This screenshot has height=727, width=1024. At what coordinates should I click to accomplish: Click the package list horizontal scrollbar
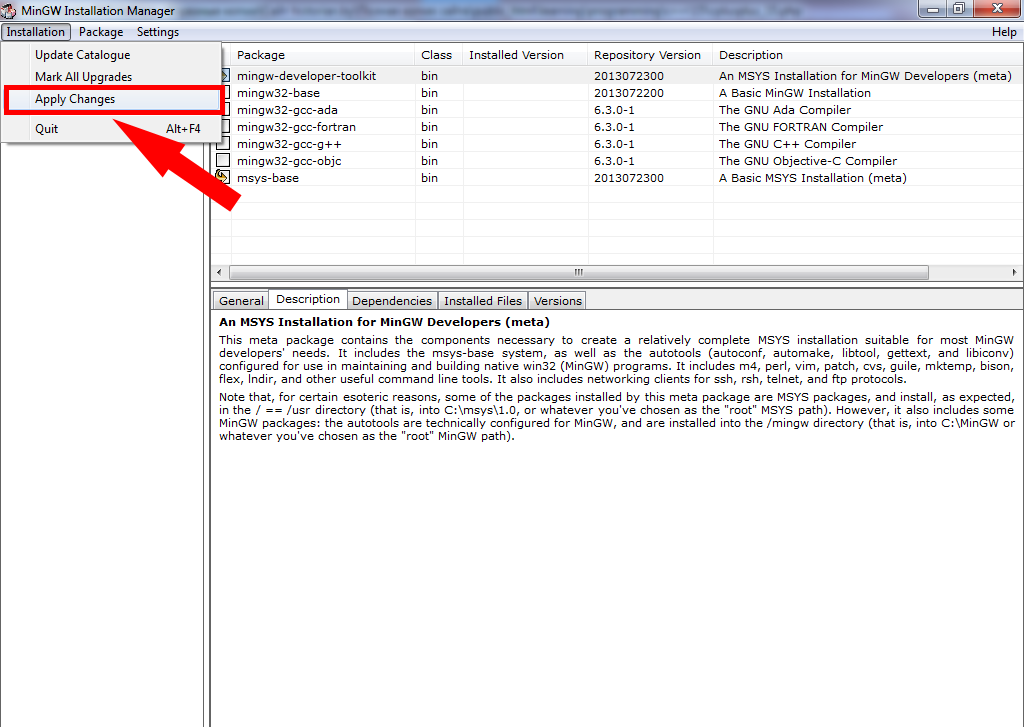[x=578, y=272]
